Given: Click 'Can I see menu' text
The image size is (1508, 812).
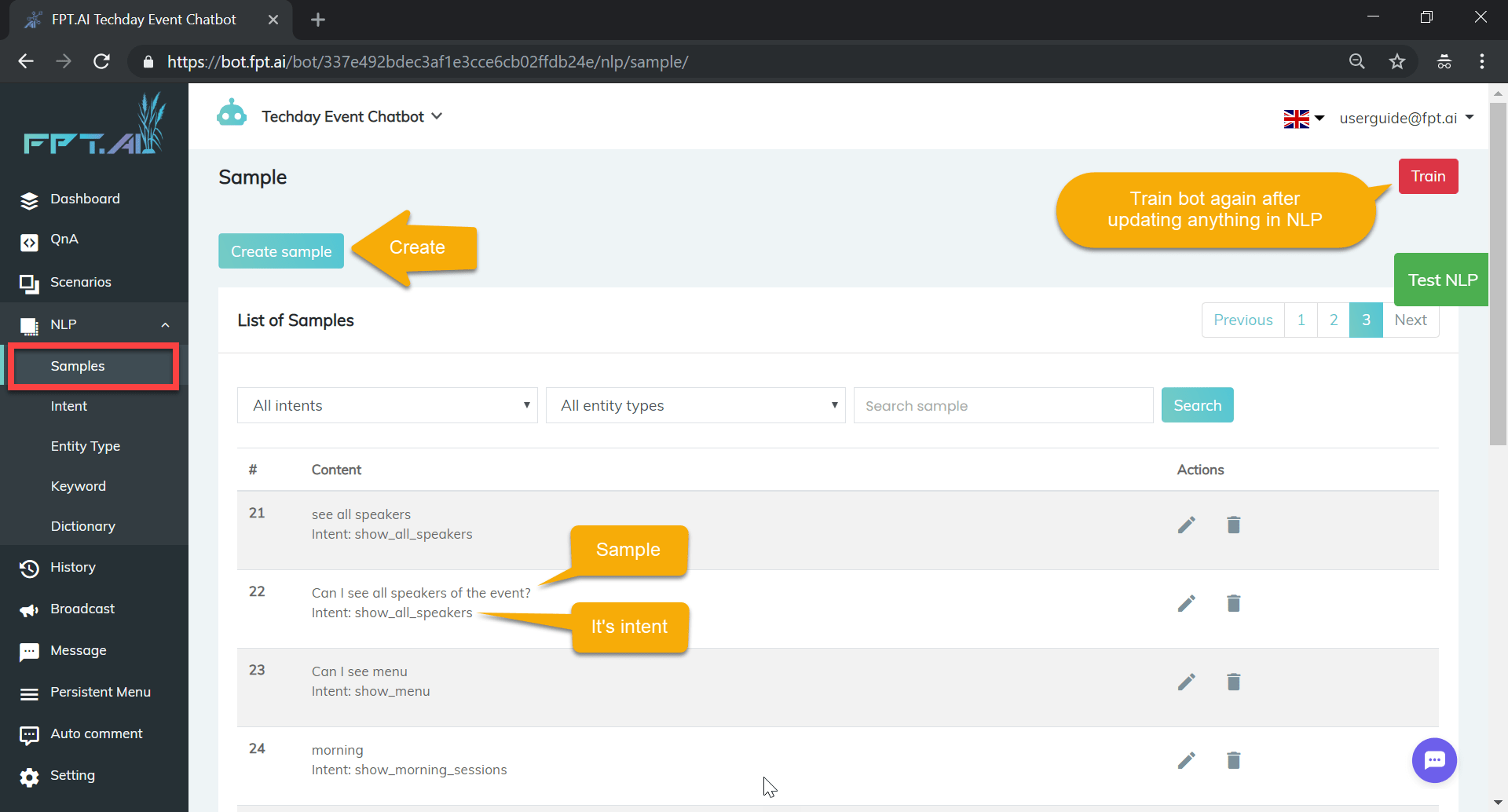Looking at the screenshot, I should [x=359, y=671].
